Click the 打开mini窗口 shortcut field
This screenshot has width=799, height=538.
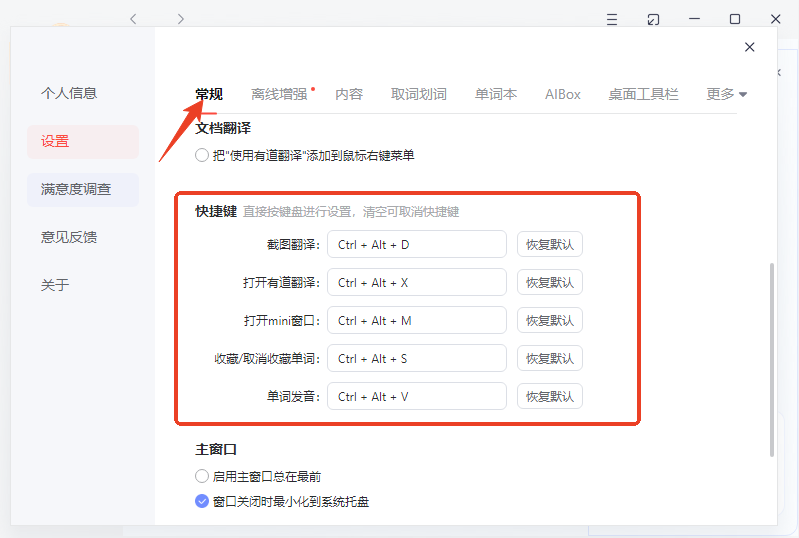(x=417, y=320)
